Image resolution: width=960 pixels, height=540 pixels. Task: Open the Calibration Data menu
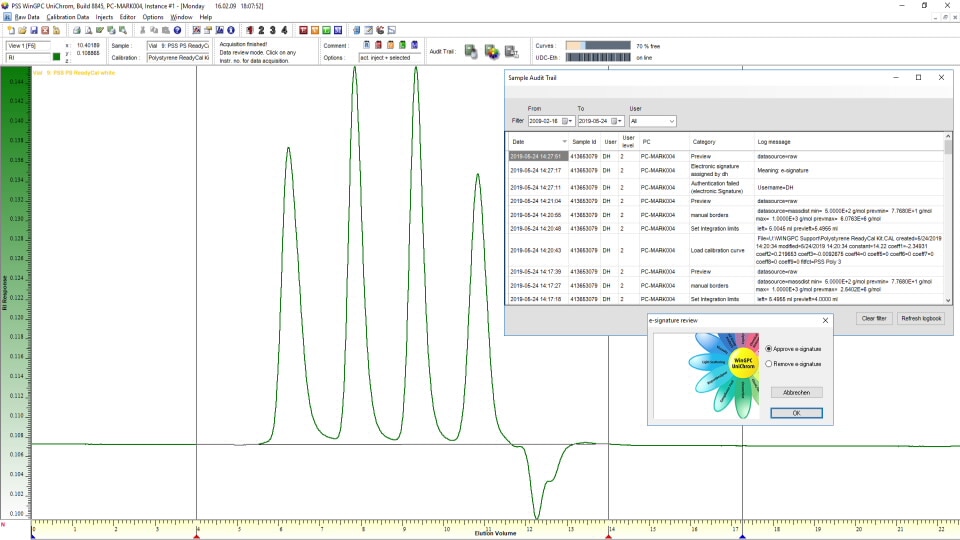[x=68, y=17]
